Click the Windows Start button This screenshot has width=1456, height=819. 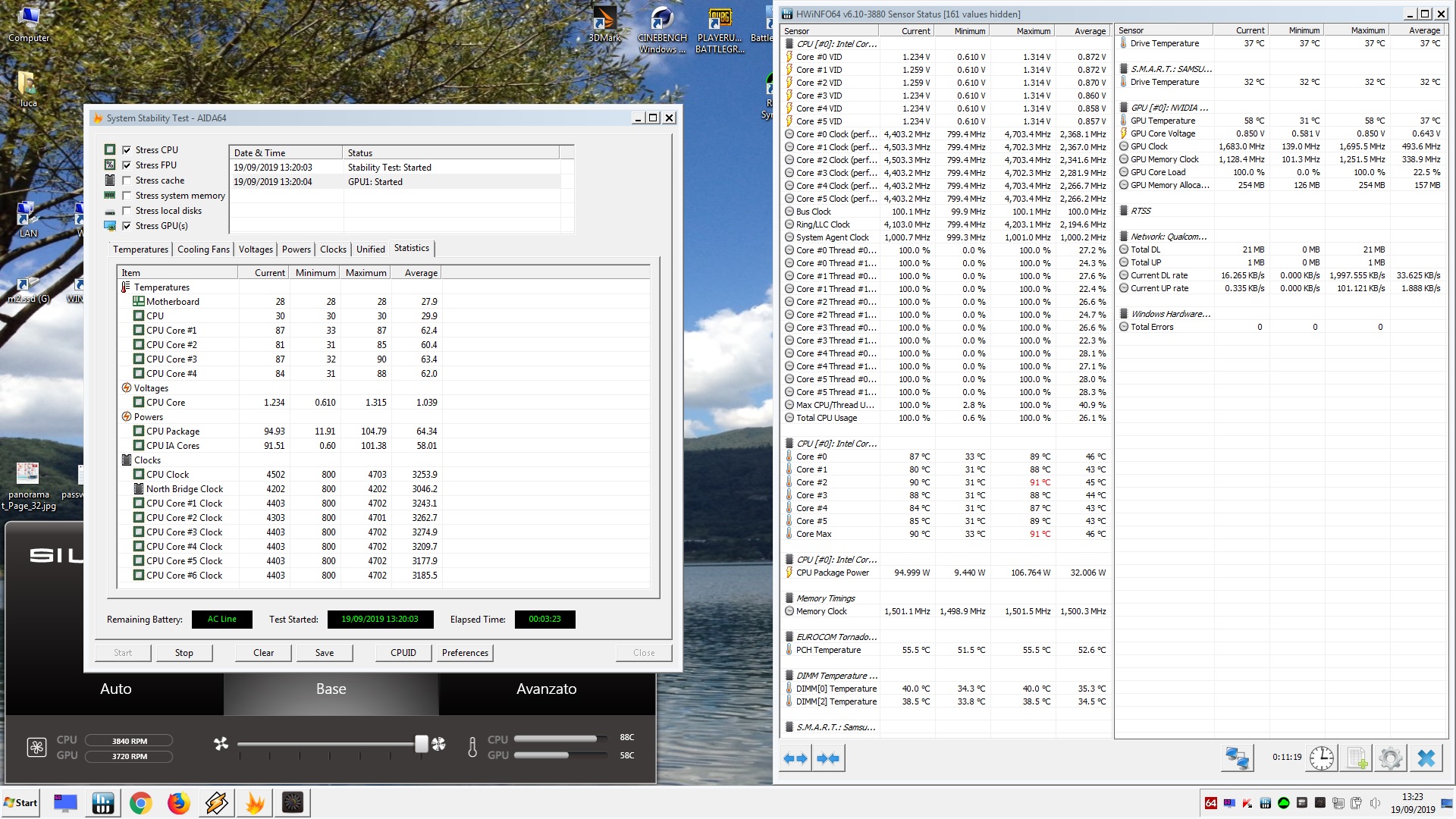[20, 803]
